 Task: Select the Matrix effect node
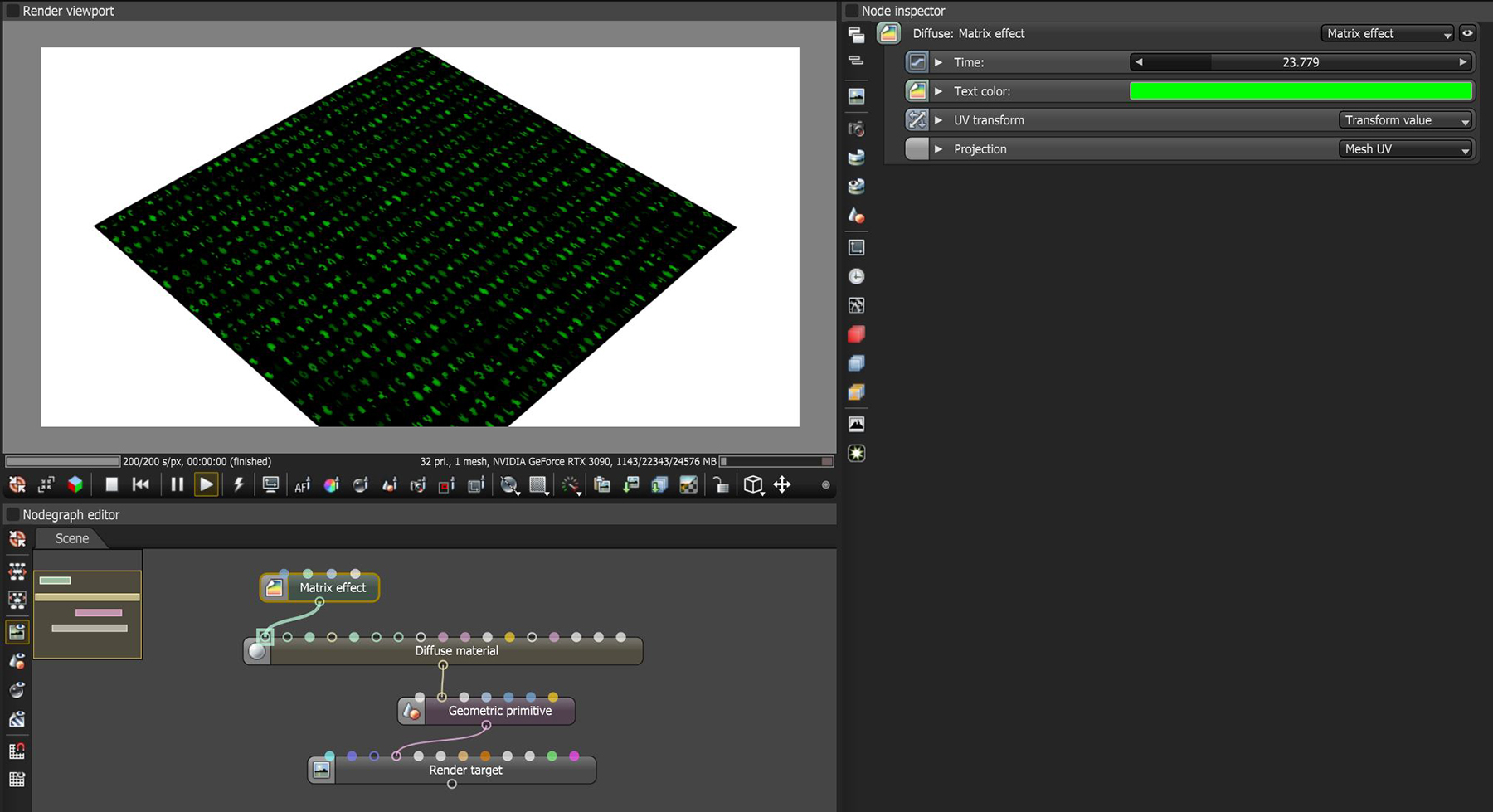pyautogui.click(x=320, y=587)
